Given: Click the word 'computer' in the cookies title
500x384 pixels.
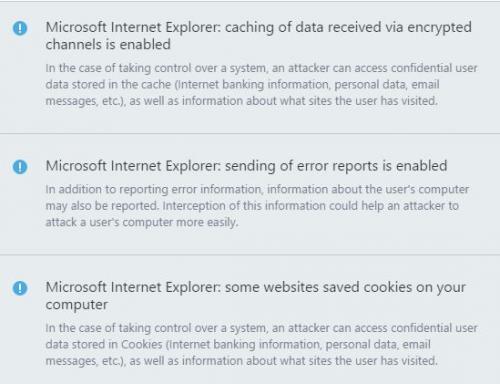Looking at the screenshot, I should (77, 305).
